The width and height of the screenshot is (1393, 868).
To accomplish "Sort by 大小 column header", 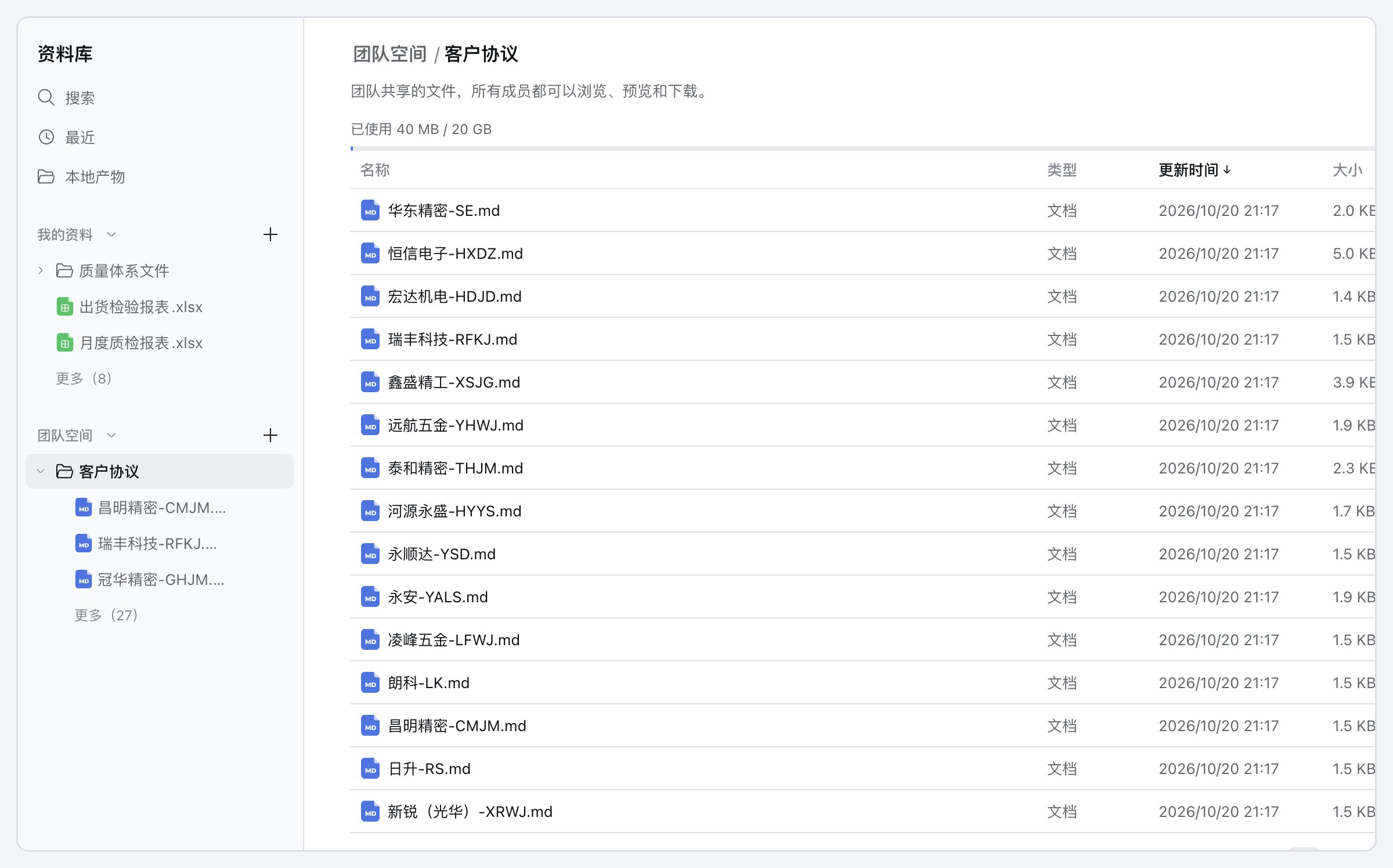I will click(1347, 170).
